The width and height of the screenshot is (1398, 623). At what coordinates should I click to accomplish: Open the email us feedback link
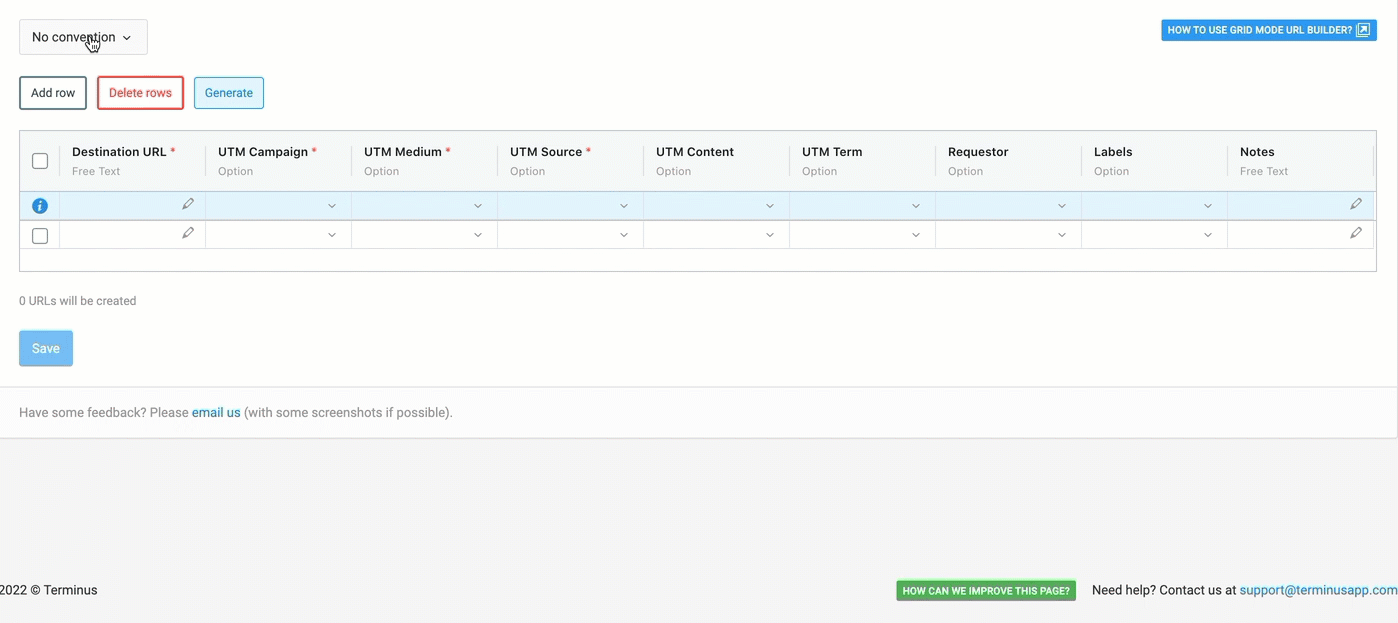pos(215,411)
